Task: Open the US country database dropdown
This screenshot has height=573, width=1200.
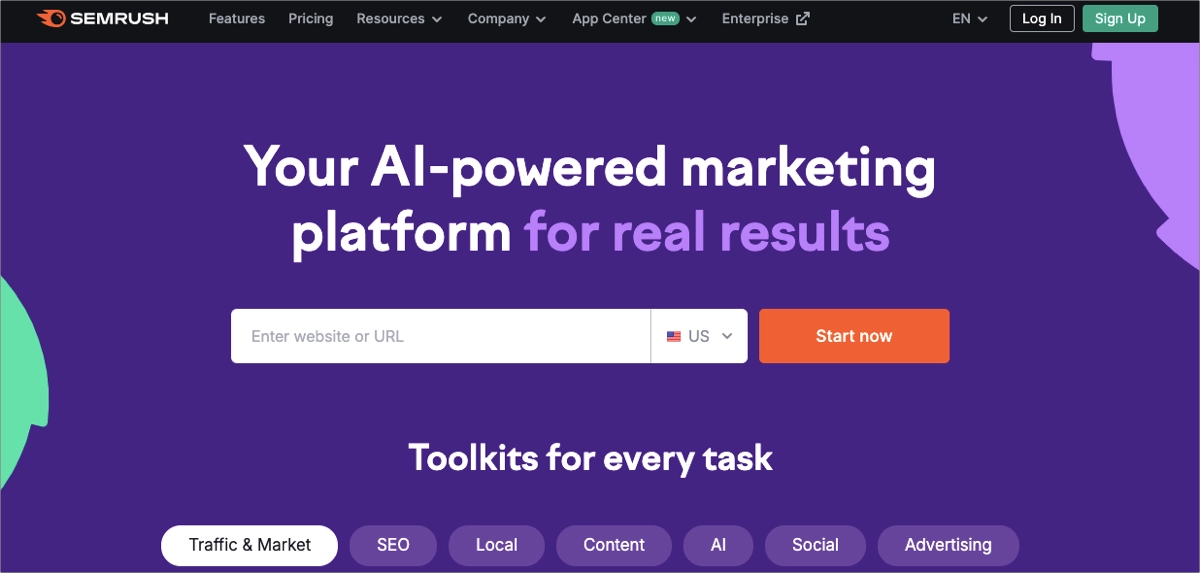Action: 699,336
